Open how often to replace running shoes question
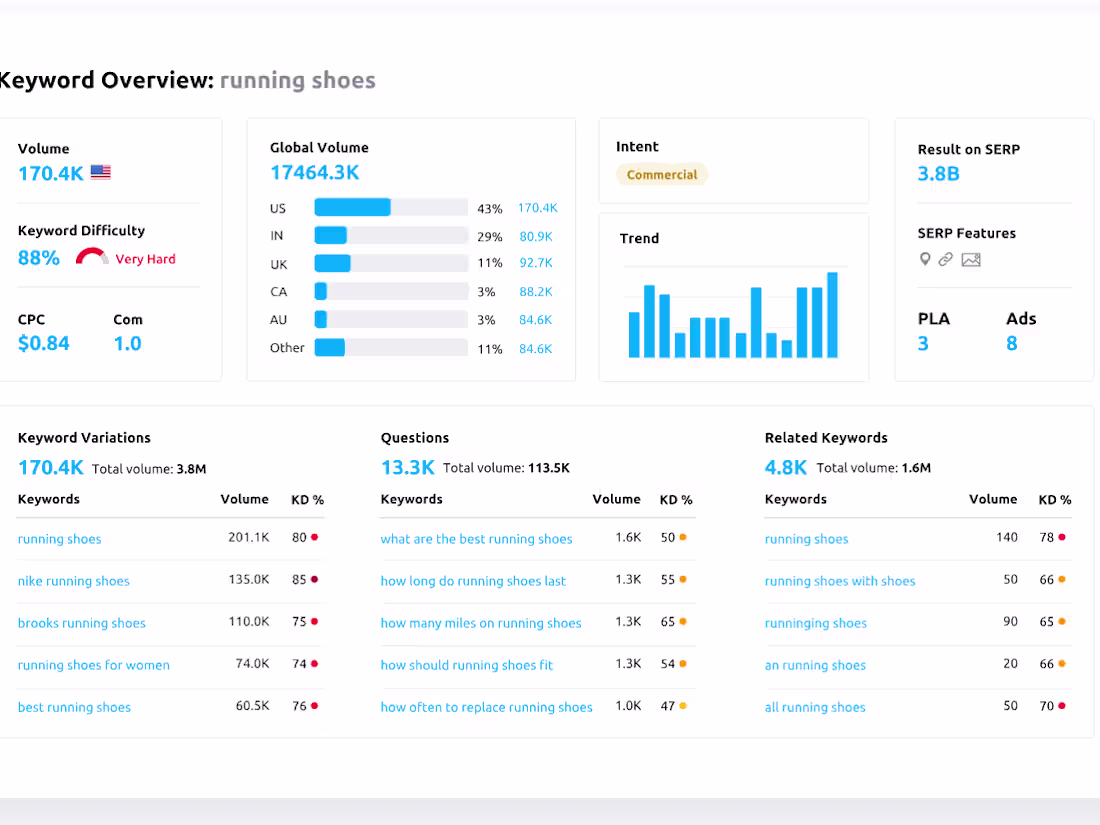 (486, 707)
